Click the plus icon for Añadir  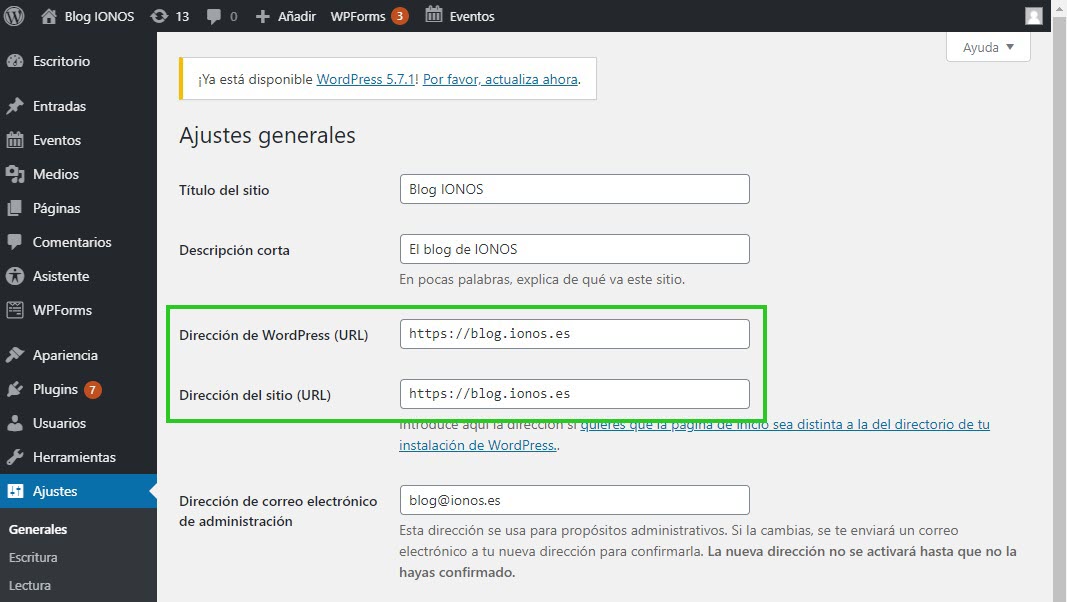pyautogui.click(x=263, y=16)
